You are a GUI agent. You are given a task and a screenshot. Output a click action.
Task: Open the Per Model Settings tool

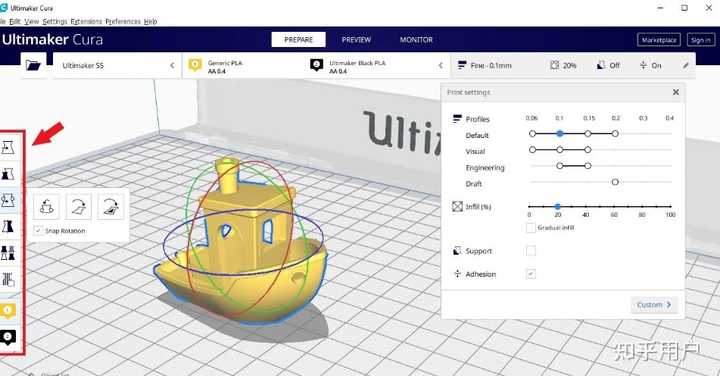click(8, 253)
